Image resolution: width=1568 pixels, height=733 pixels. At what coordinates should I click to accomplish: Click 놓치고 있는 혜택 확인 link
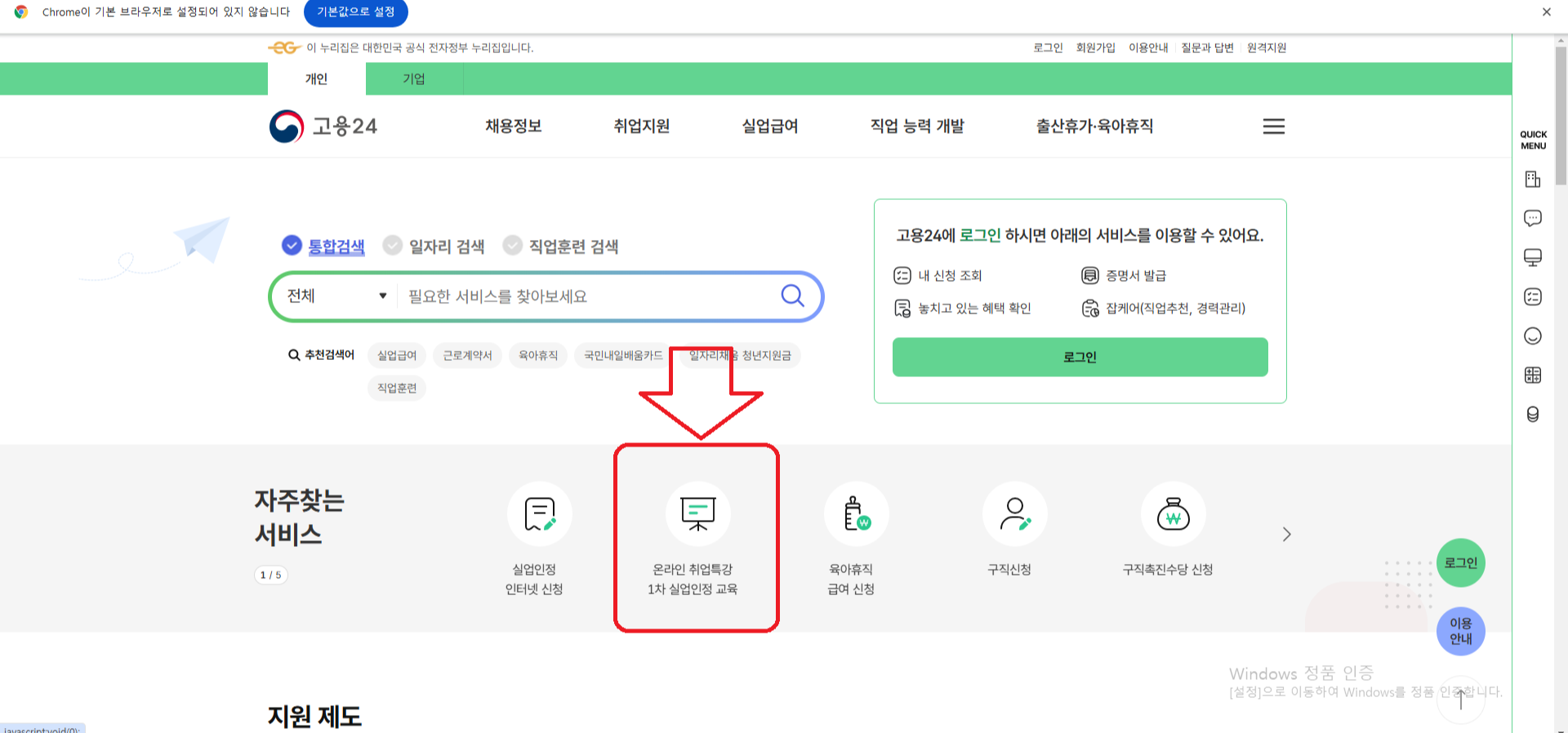962,309
